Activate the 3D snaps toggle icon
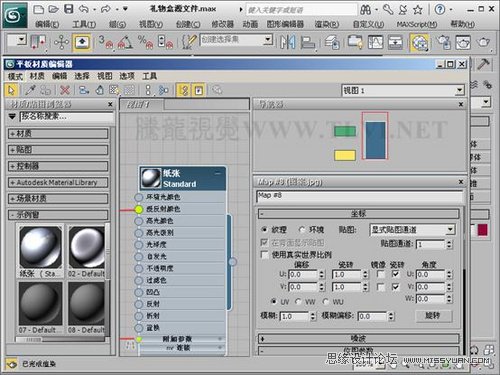The image size is (500, 375). coord(106,42)
